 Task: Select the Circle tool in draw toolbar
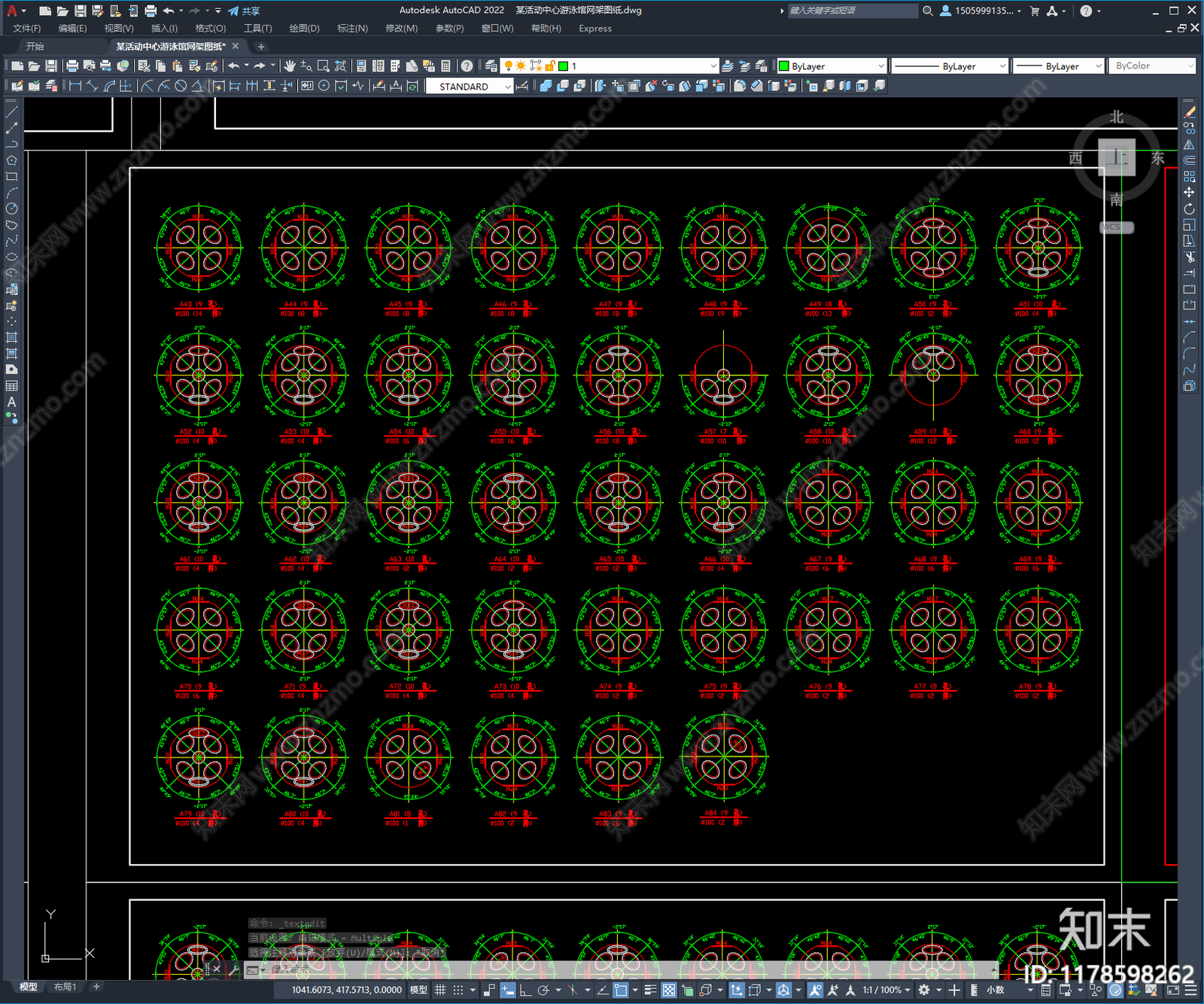click(11, 208)
